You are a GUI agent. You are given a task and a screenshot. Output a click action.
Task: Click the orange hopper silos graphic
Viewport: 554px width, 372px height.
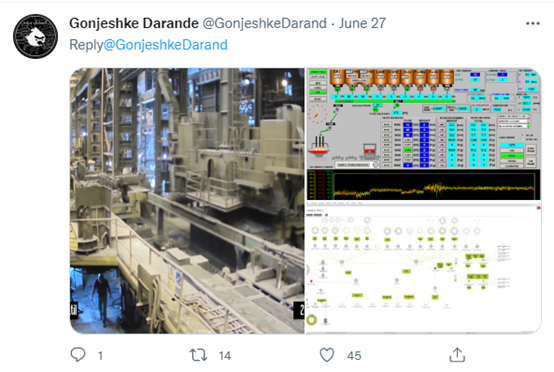tap(392, 78)
